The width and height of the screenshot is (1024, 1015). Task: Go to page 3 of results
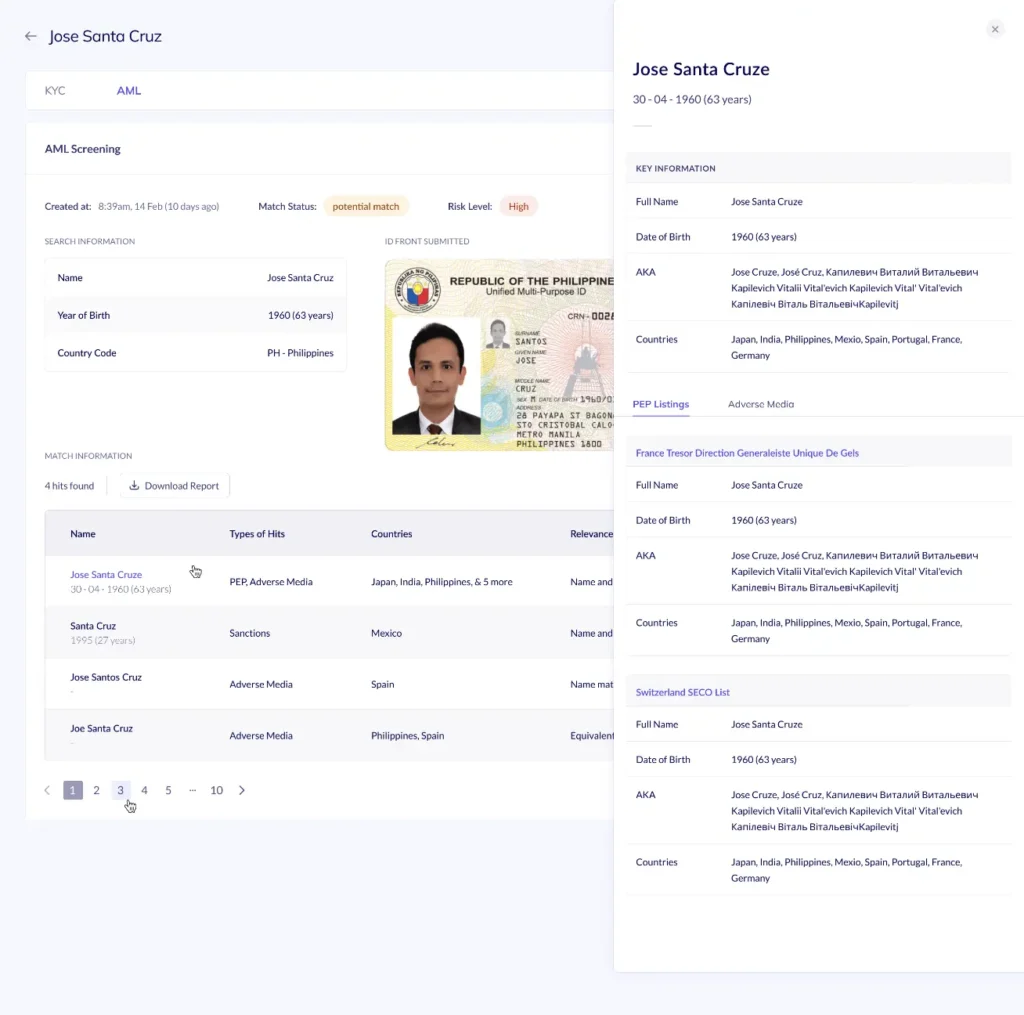pyautogui.click(x=120, y=790)
